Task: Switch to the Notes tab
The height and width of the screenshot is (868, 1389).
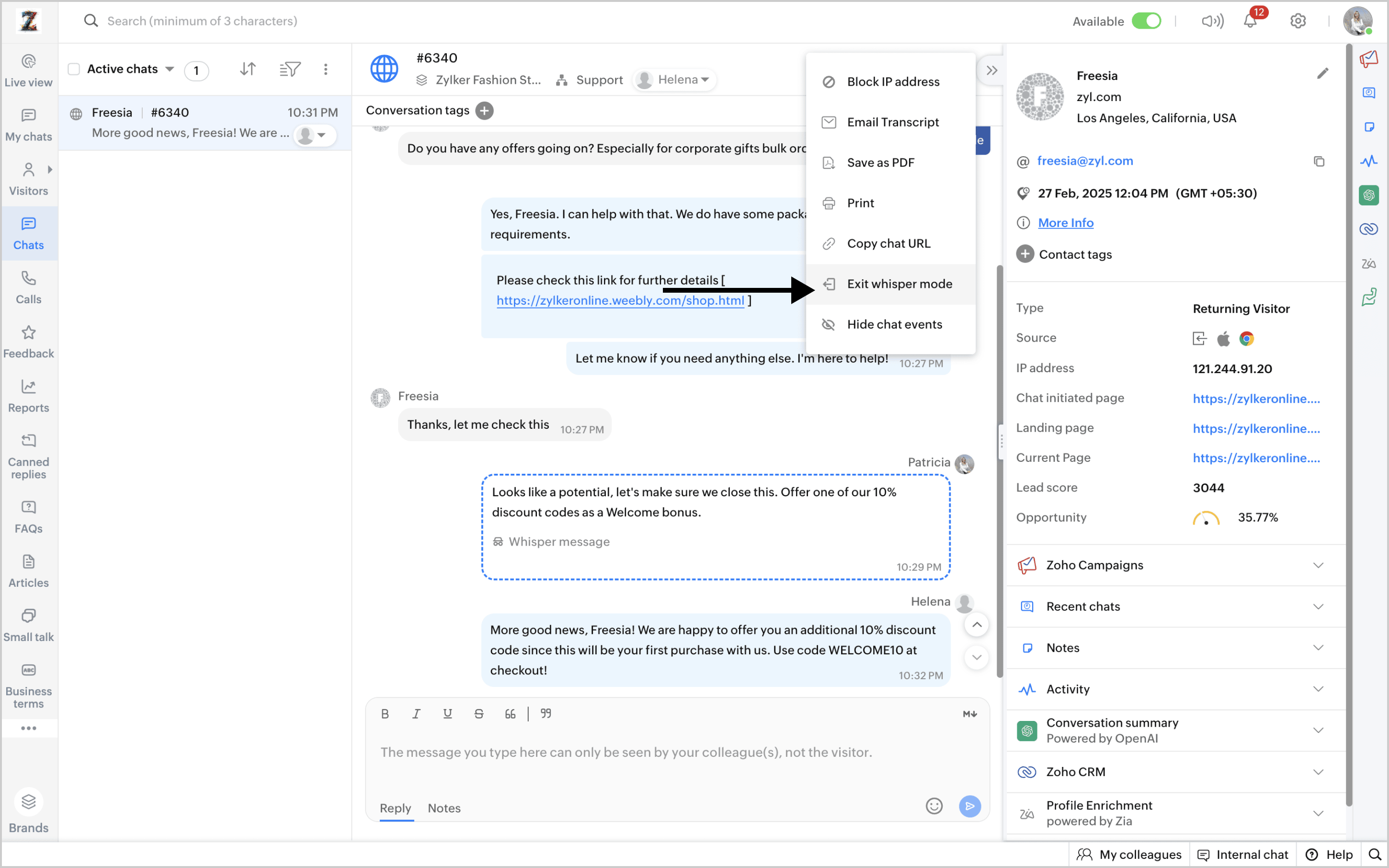Action: click(x=444, y=808)
